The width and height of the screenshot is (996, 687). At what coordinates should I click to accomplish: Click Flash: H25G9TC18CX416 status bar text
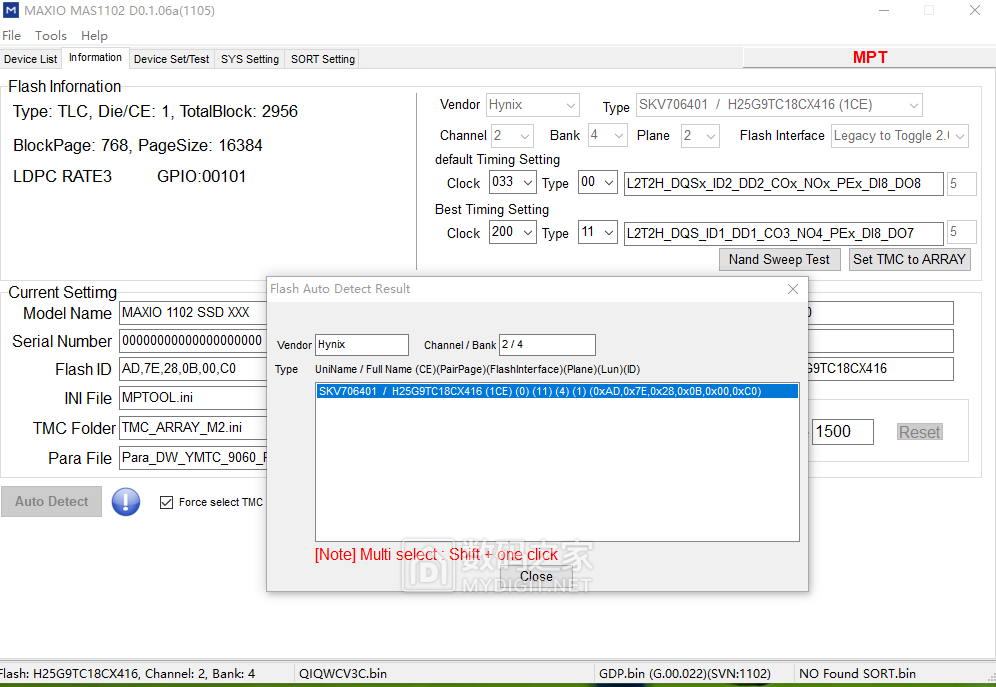click(127, 674)
